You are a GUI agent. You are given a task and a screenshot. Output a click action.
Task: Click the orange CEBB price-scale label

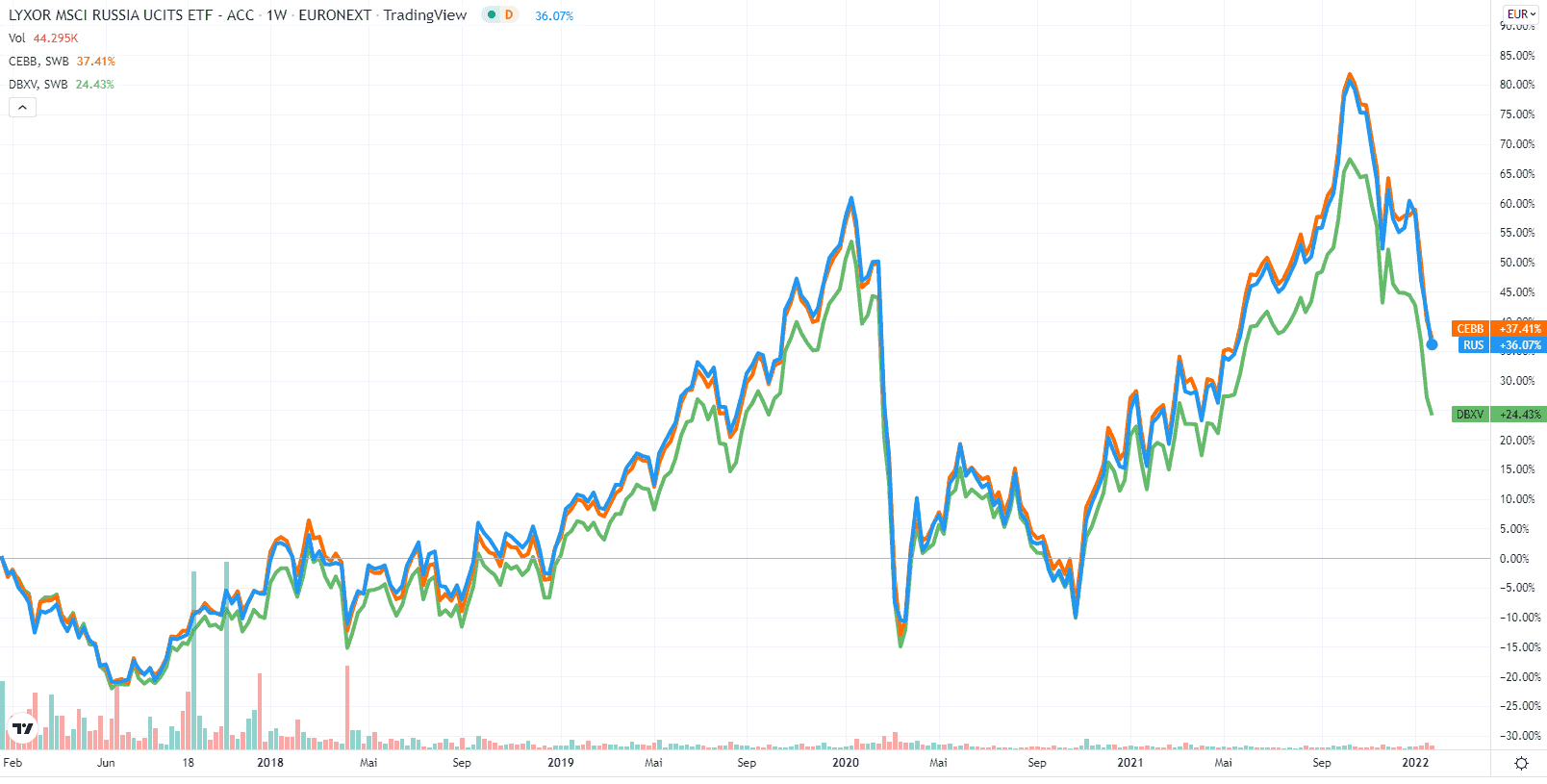tap(1470, 329)
